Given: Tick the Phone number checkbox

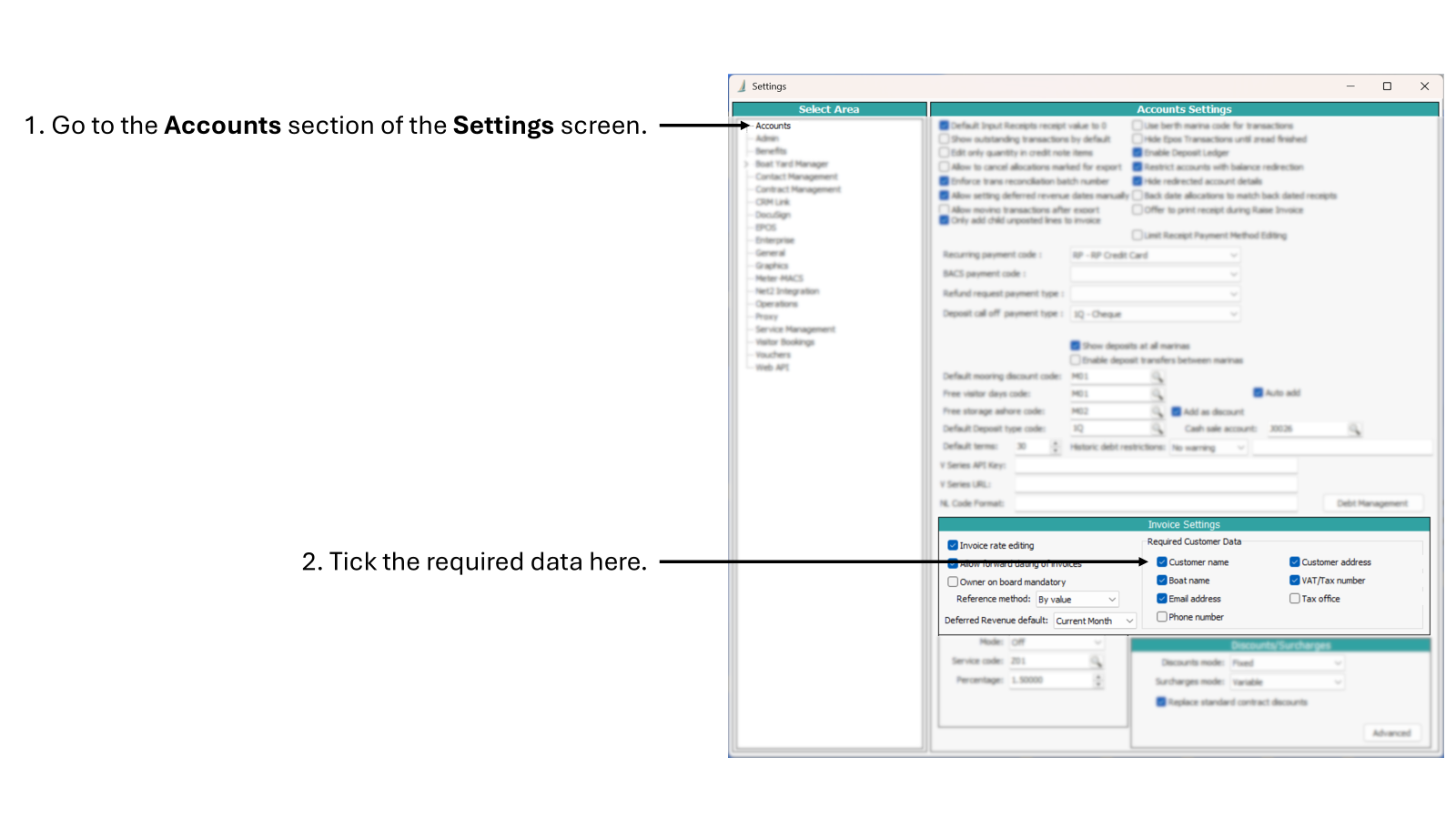Looking at the screenshot, I should pos(1162,617).
